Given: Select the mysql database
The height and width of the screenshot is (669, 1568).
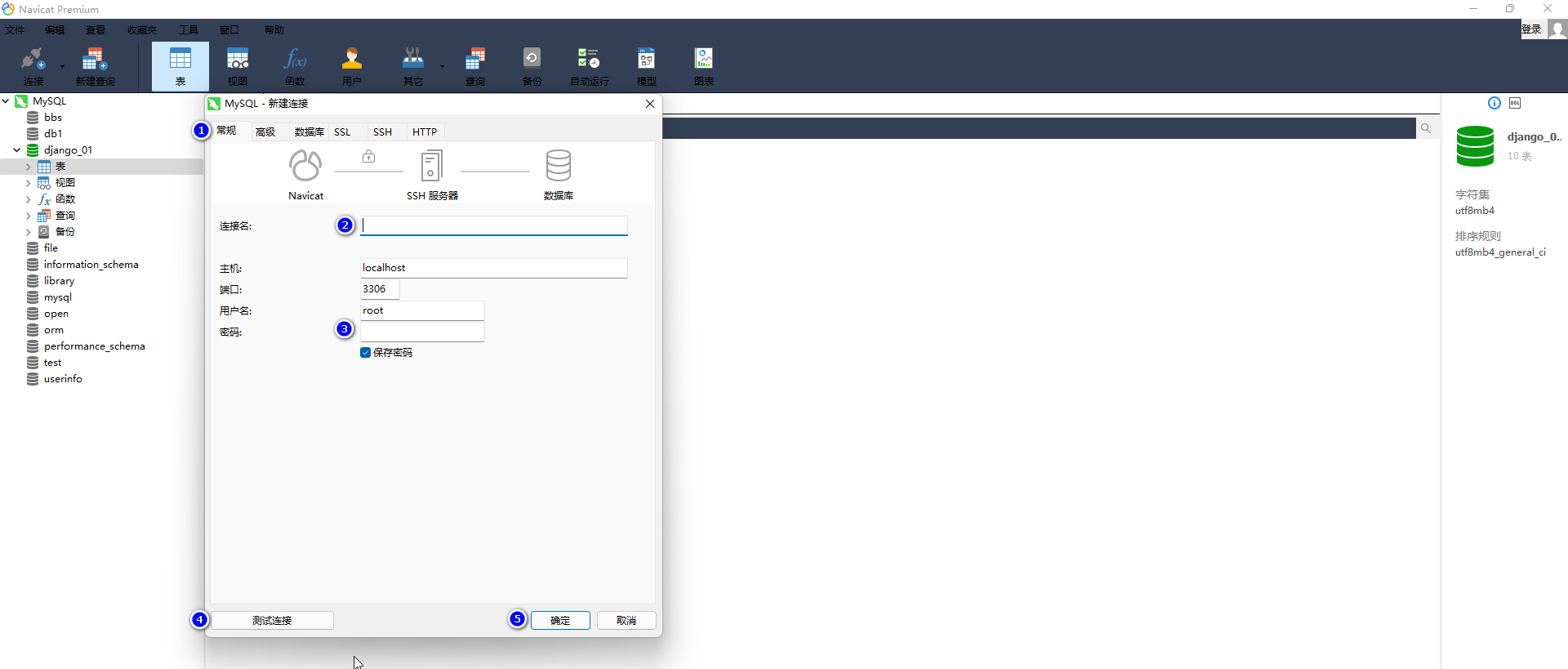Looking at the screenshot, I should tap(57, 297).
